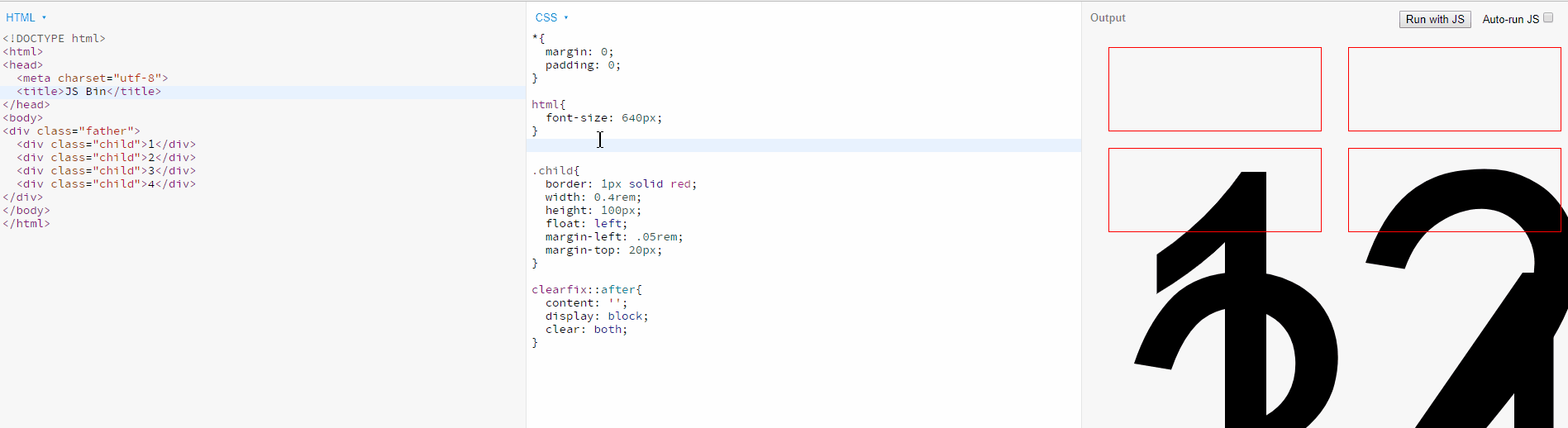Click the "content: '';" CSS line
This screenshot has height=428, width=1568.
[x=586, y=302]
